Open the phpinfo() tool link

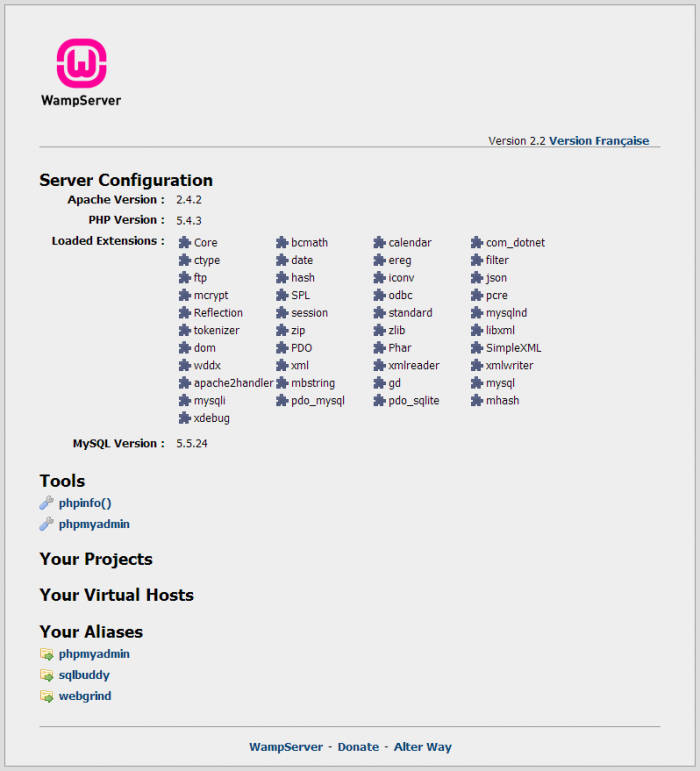pos(85,503)
